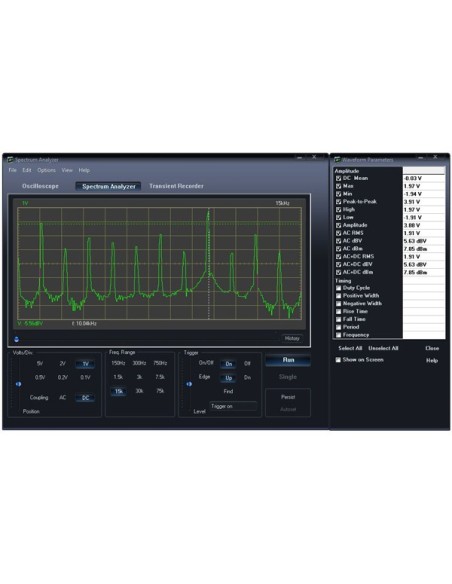Open the Options menu
Screen dimensions: 452x584
(x=46, y=170)
